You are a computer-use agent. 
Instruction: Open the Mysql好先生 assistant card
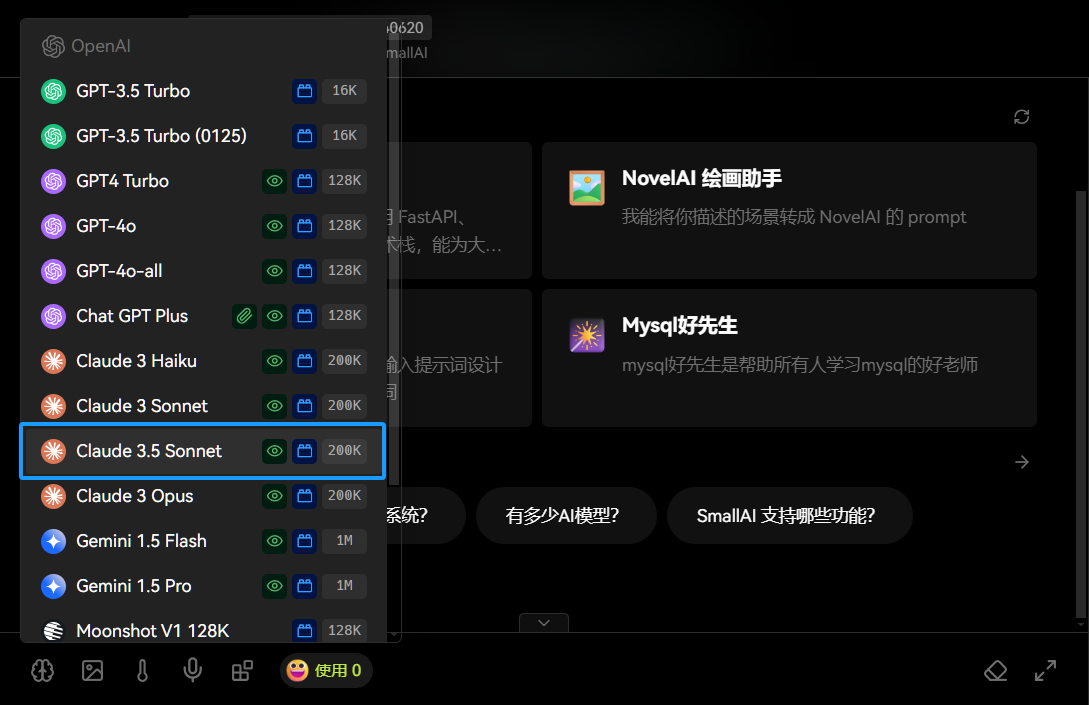pyautogui.click(x=790, y=358)
